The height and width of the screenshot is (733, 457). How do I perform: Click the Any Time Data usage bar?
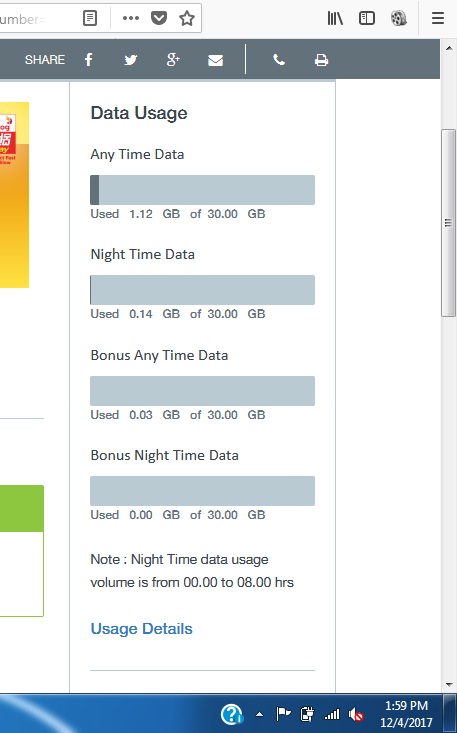[x=202, y=190]
